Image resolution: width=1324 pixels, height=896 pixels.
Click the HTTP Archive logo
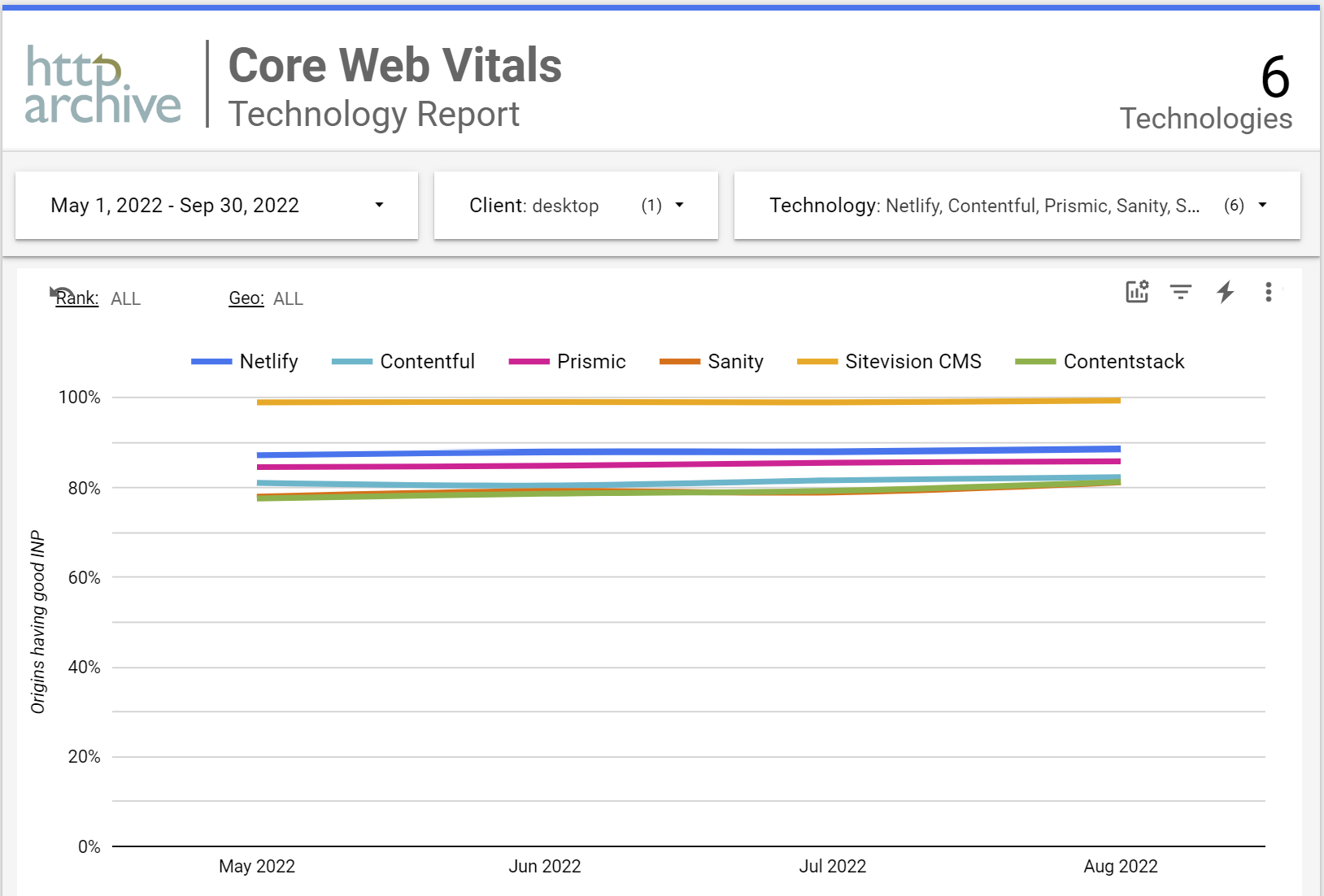(102, 85)
